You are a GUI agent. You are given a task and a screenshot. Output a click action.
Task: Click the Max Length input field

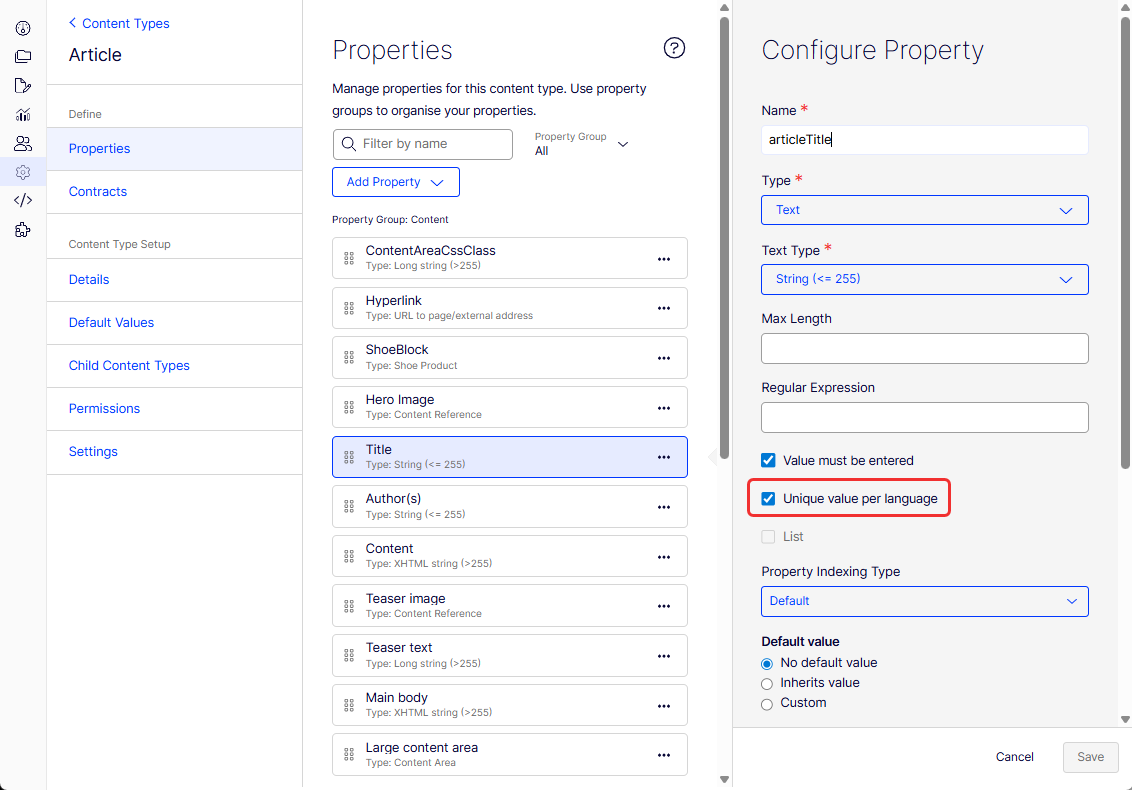point(925,348)
